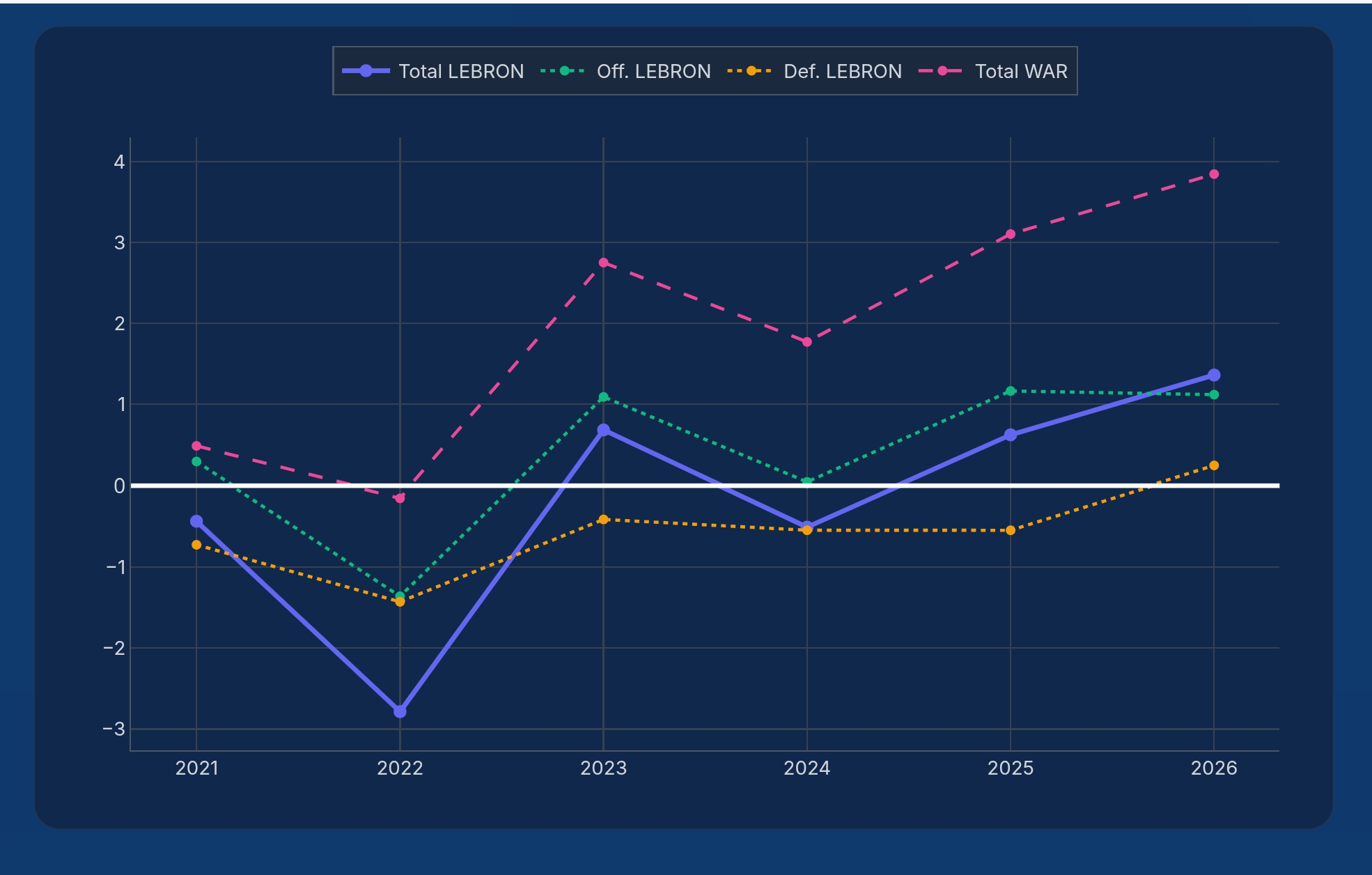1372x875 pixels.
Task: Click the y-axis label 4
Action: pyautogui.click(x=119, y=162)
